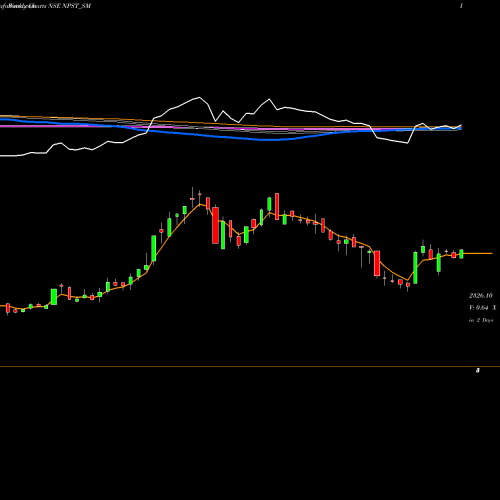Click the last green candlestick on the right
This screenshot has height=500, width=500.
click(461, 254)
